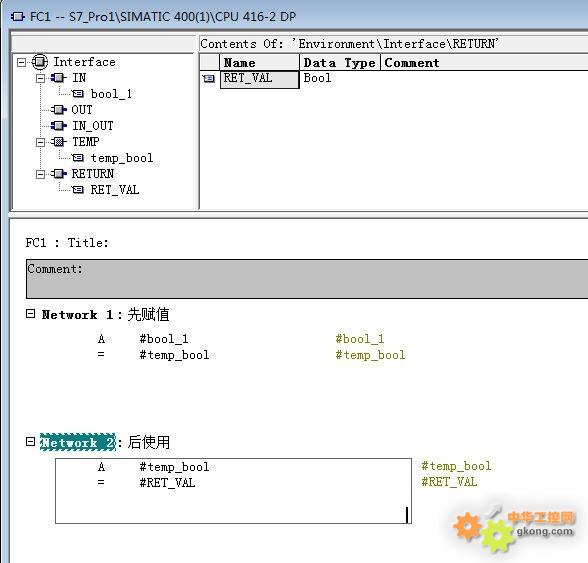The width and height of the screenshot is (588, 563).
Task: Click the block Comment field
Action: 307,279
